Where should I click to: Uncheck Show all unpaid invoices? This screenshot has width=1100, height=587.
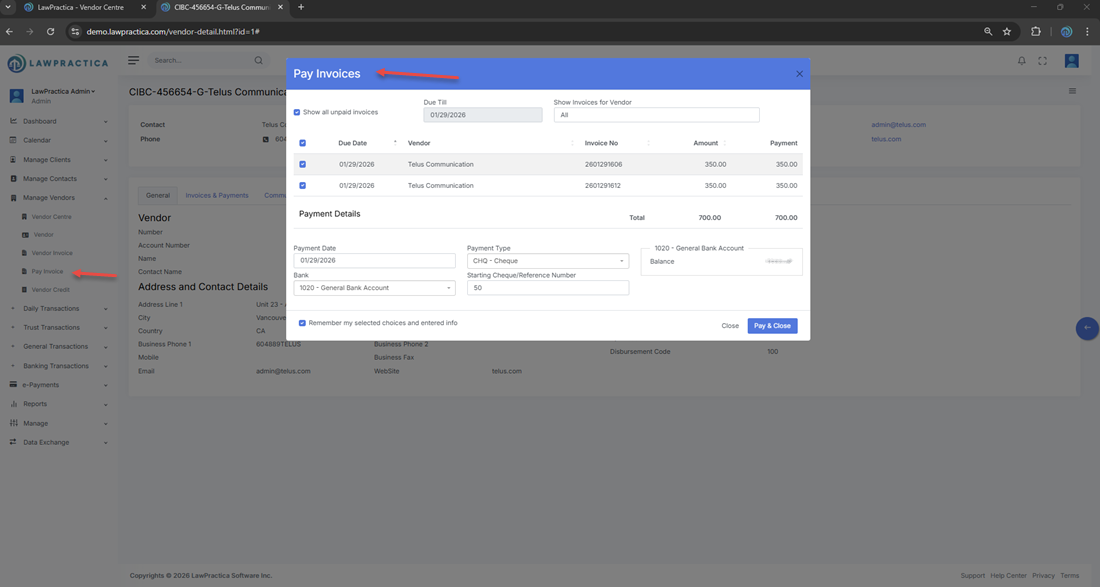pyautogui.click(x=297, y=112)
